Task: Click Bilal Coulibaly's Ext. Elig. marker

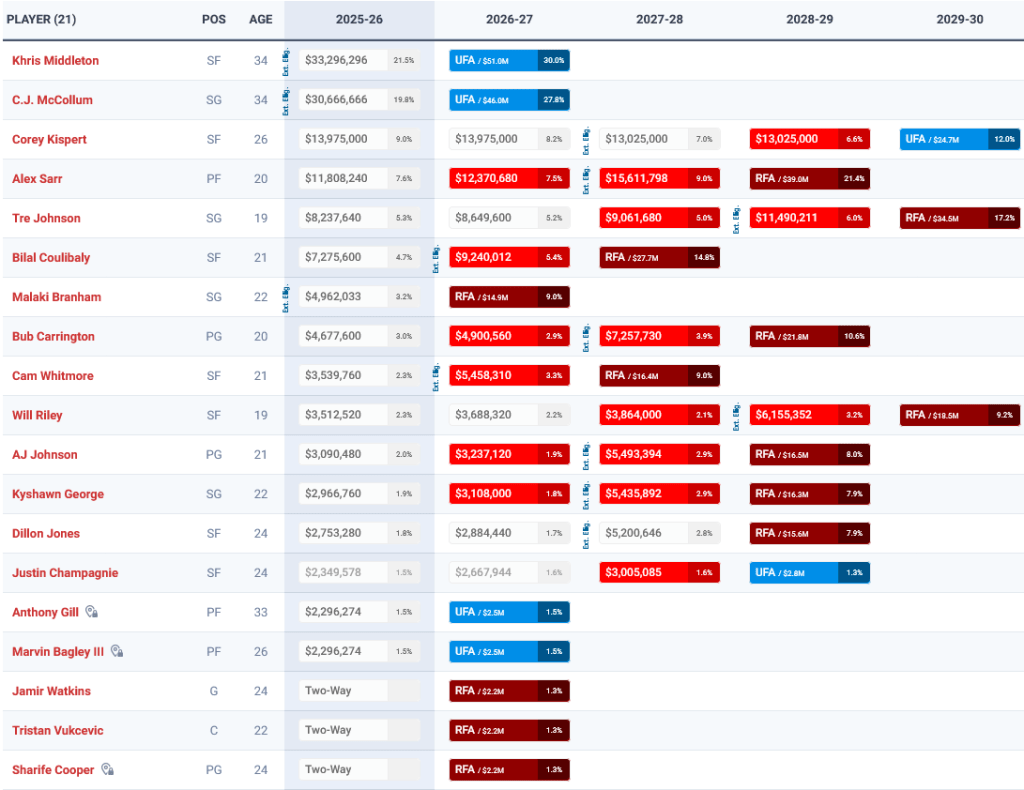Action: [x=437, y=257]
